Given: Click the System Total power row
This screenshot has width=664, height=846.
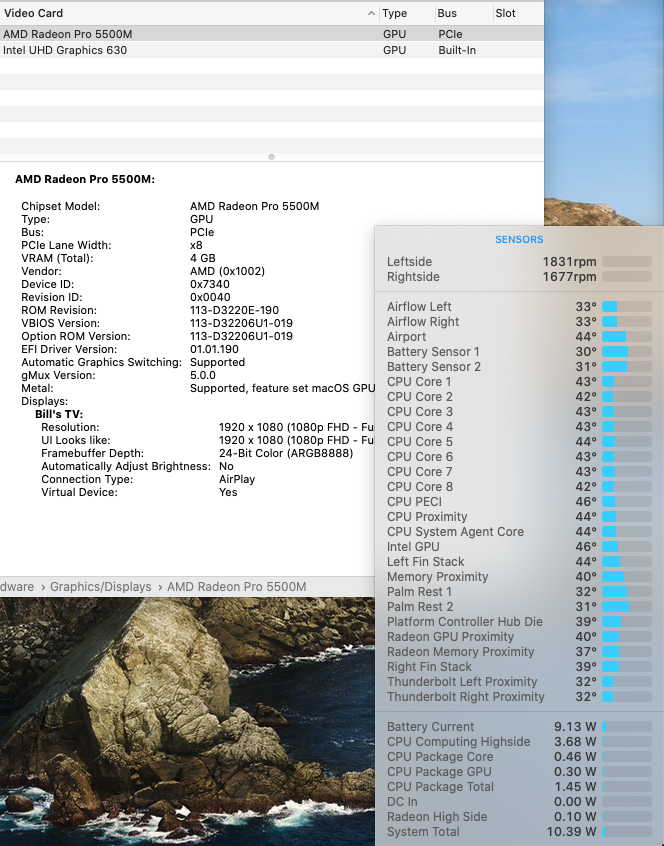Looking at the screenshot, I should (x=519, y=831).
